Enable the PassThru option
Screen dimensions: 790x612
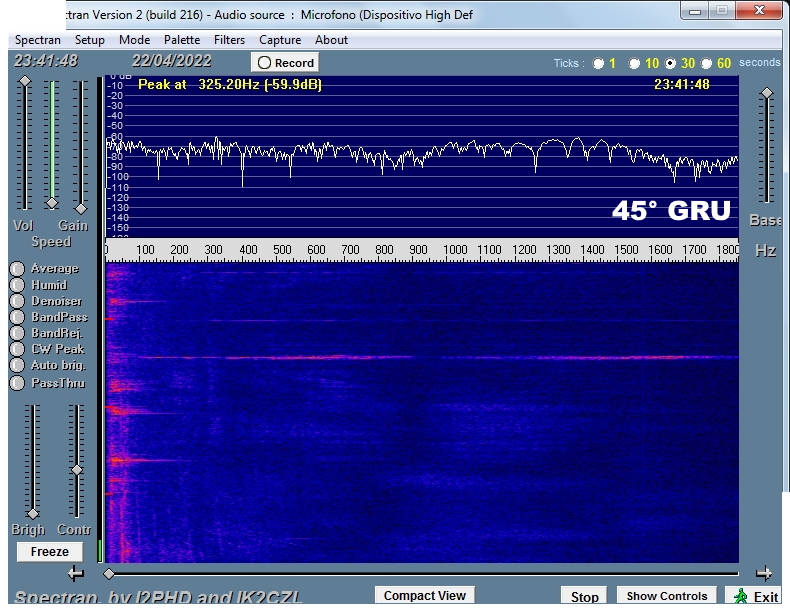click(x=17, y=383)
